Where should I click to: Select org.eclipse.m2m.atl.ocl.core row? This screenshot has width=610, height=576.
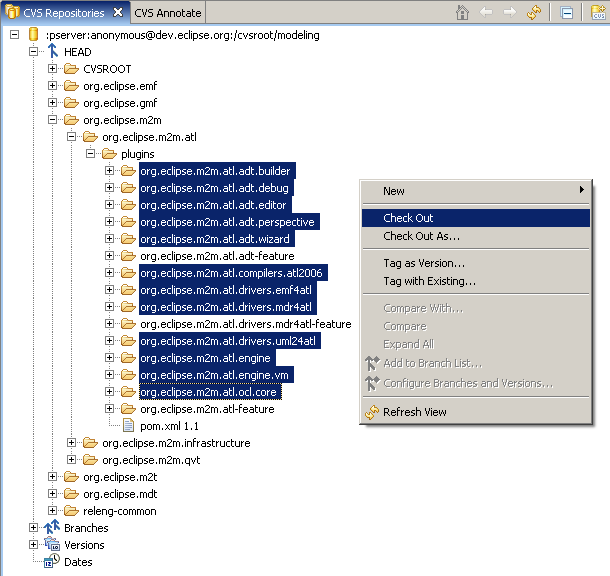pos(210,392)
